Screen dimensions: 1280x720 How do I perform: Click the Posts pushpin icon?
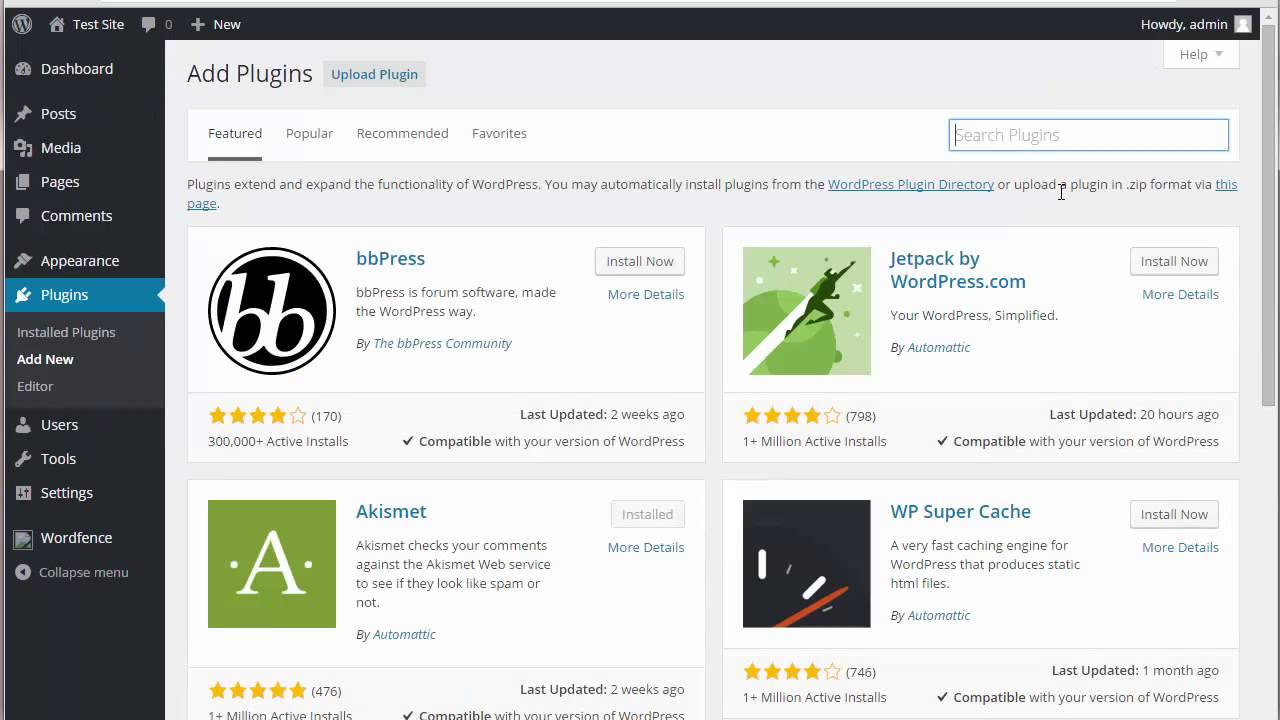click(x=23, y=114)
